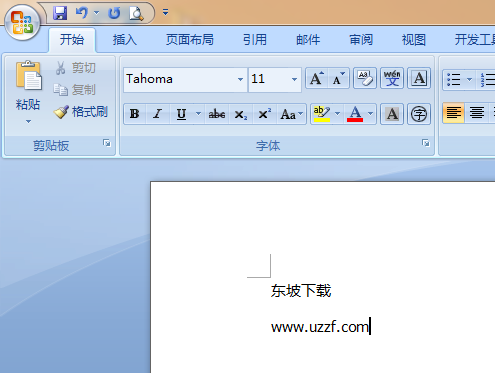
Task: Clear formatting with the eraser icon
Action: pos(365,79)
